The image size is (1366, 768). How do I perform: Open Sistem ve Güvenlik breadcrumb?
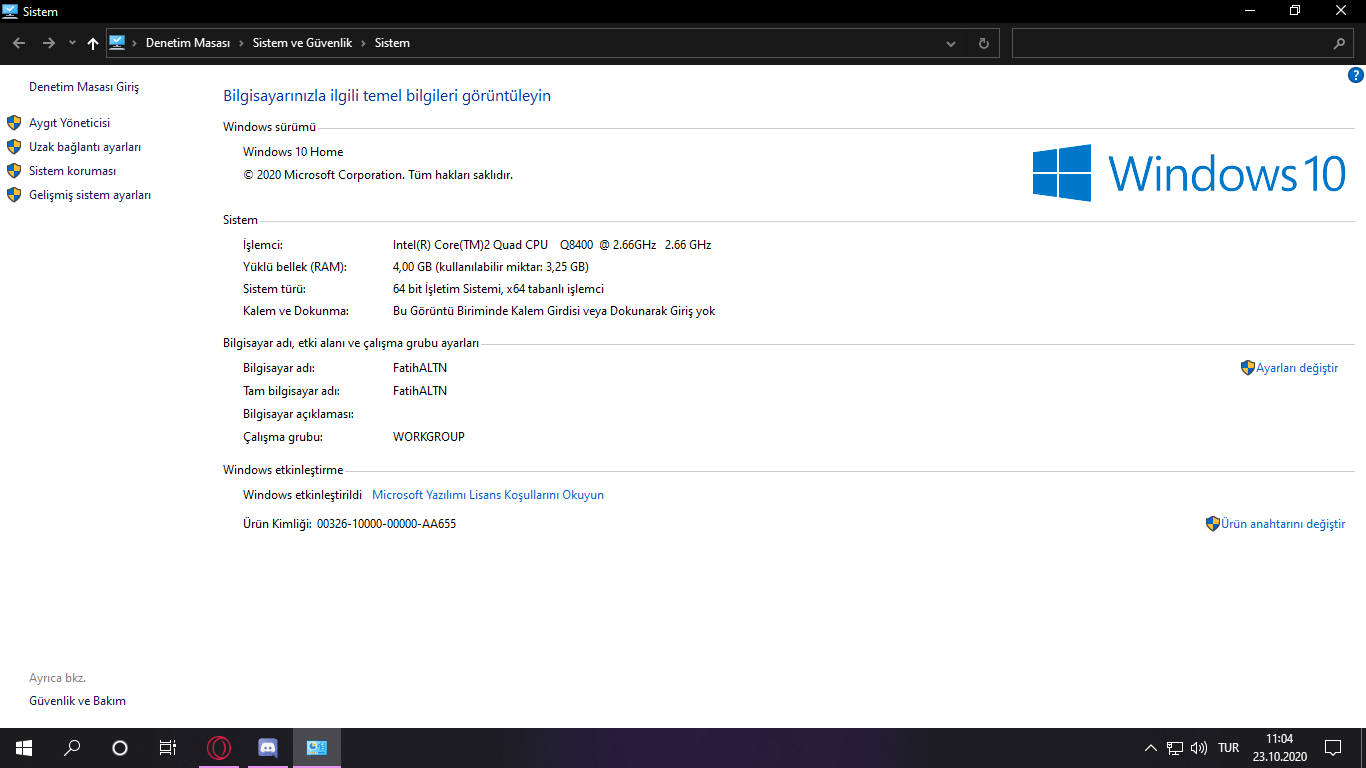[x=302, y=43]
